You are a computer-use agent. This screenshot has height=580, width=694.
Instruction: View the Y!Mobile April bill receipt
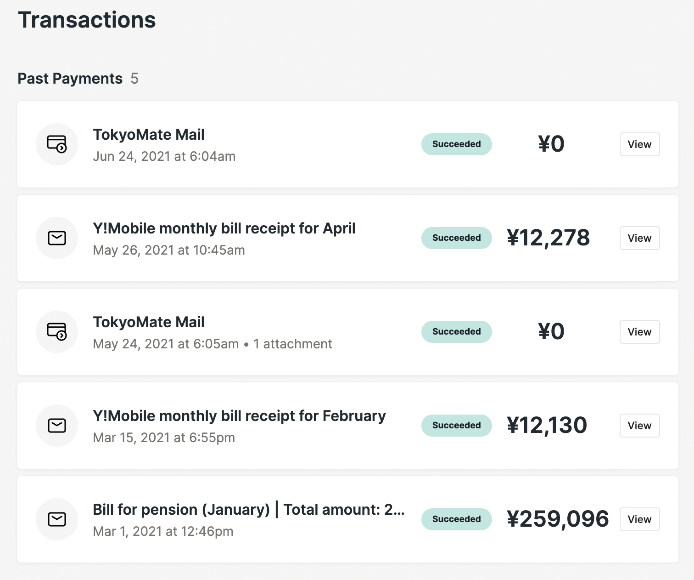tap(639, 238)
